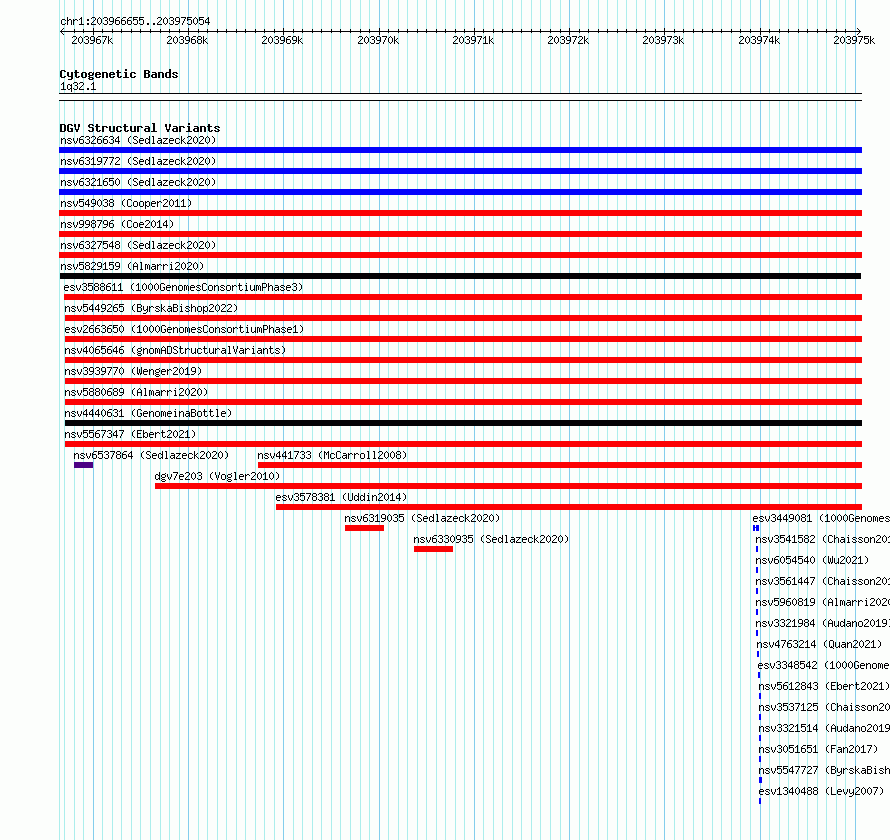Click the 203972k ruler tick label
890x840 pixels.
coord(568,40)
